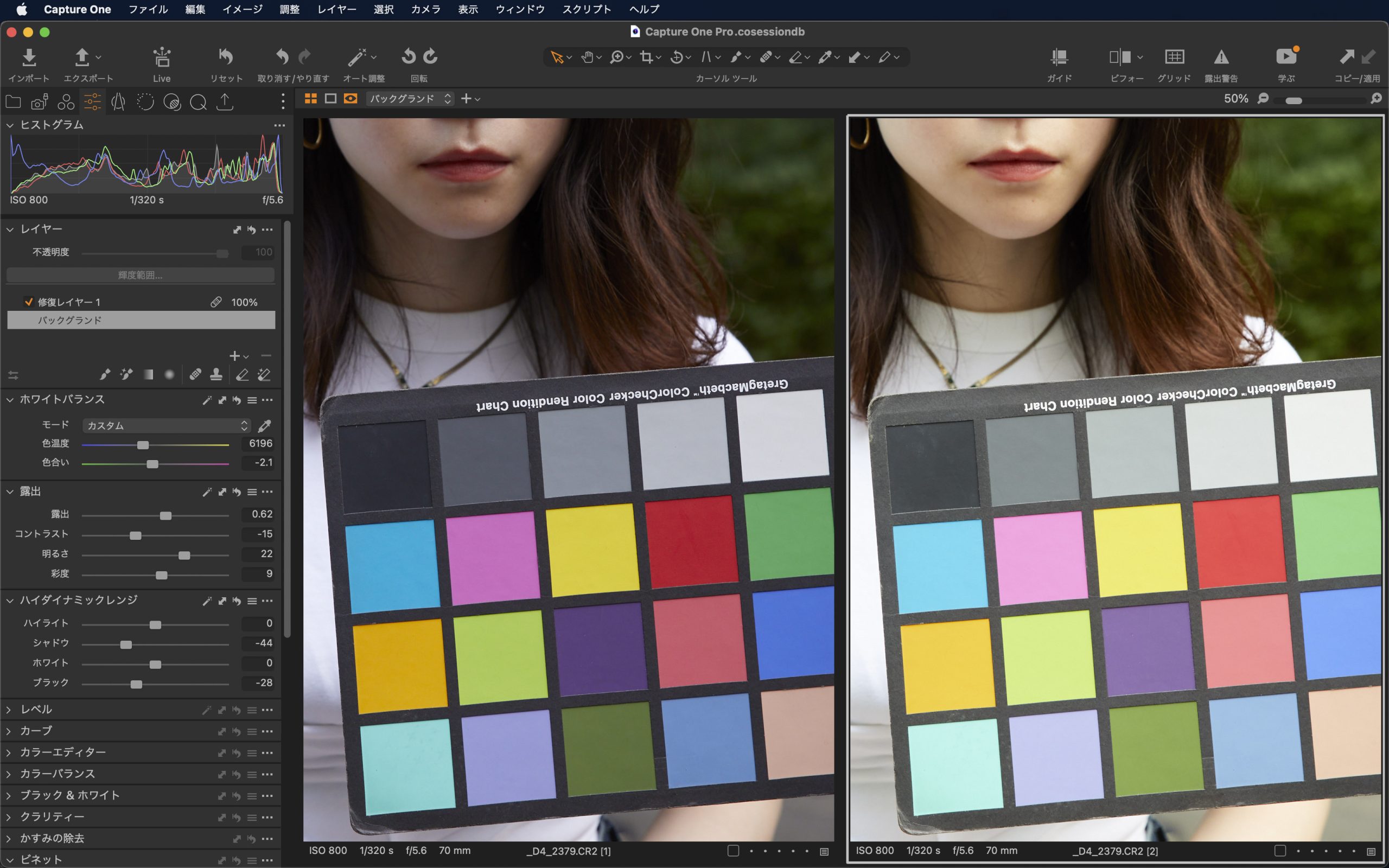
Task: Open the 調整 menu in the menu bar
Action: click(x=289, y=9)
